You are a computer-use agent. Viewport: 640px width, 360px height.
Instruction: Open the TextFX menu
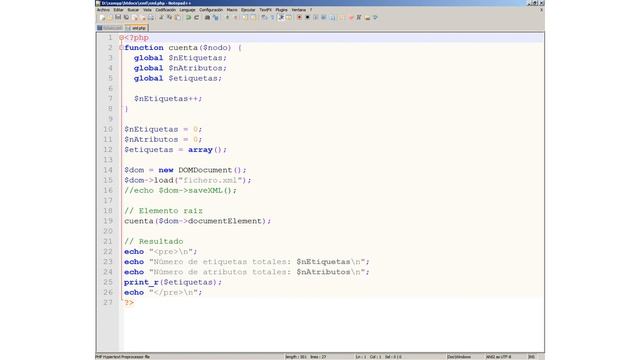pos(265,10)
